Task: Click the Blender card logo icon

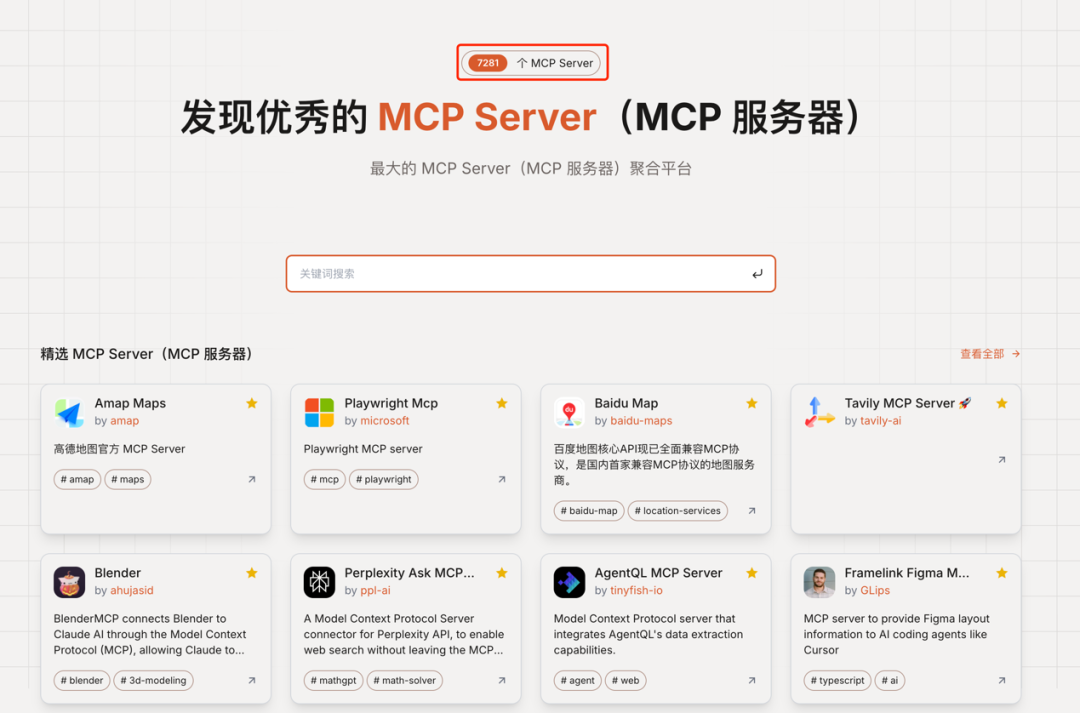Action: coord(70,582)
